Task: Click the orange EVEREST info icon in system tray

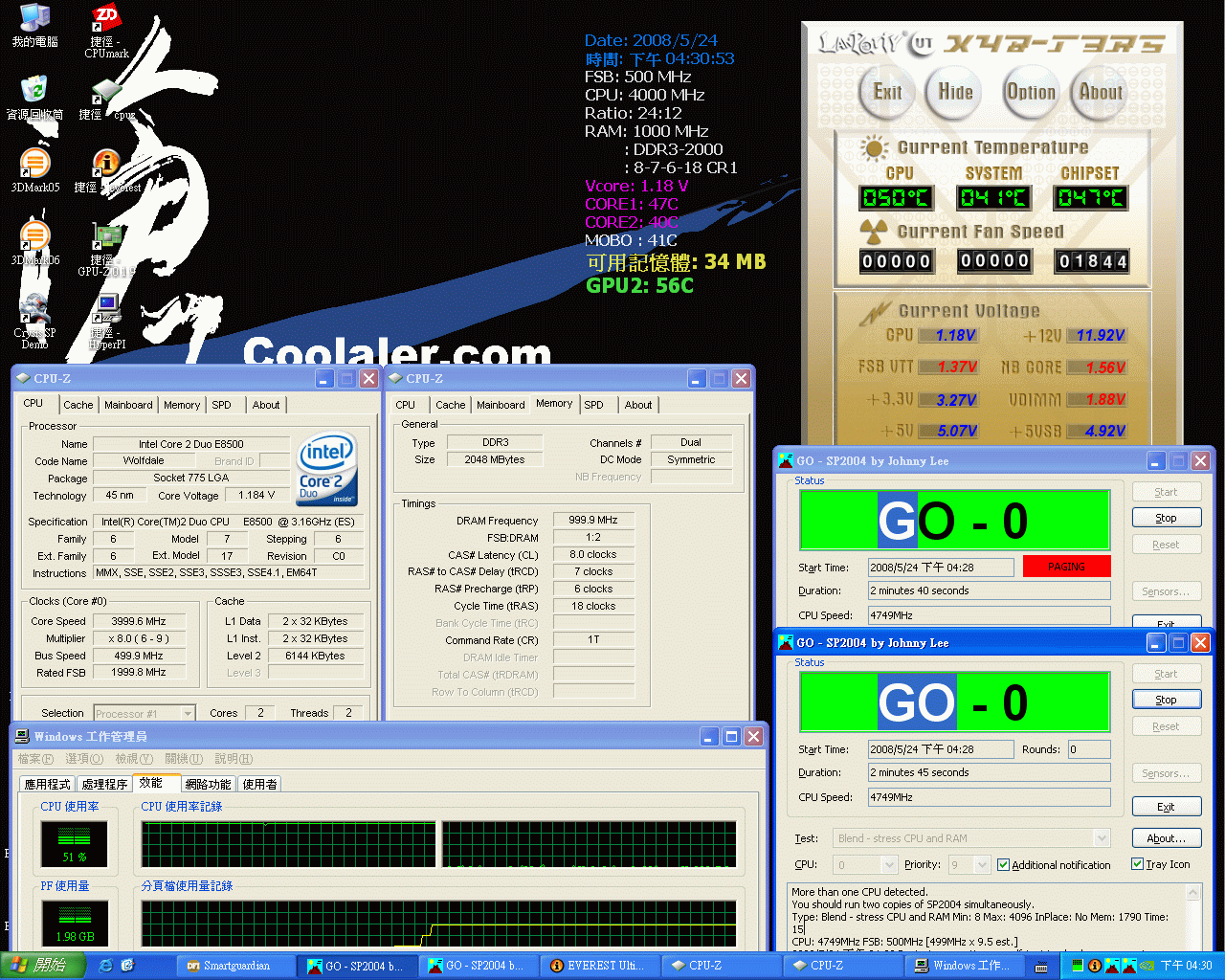Action: (x=1094, y=966)
